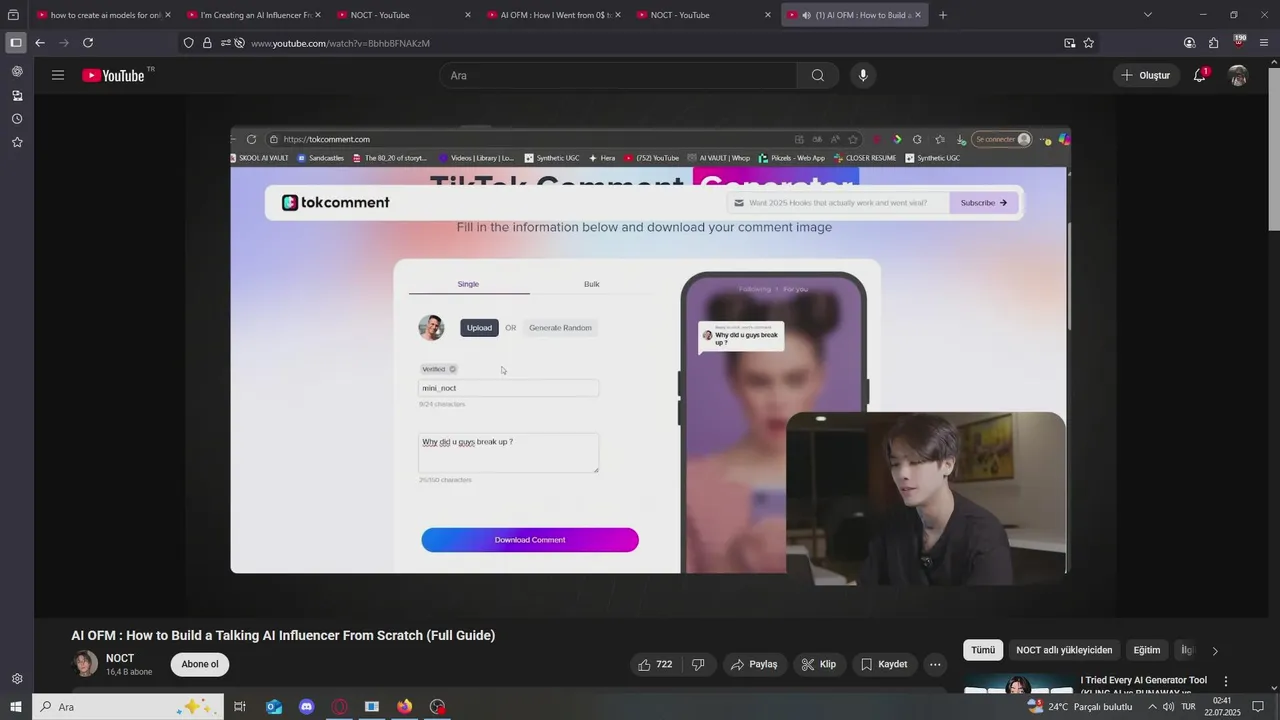Show hidden system tray icons chevron
Image resolution: width=1280 pixels, height=720 pixels.
point(1152,707)
